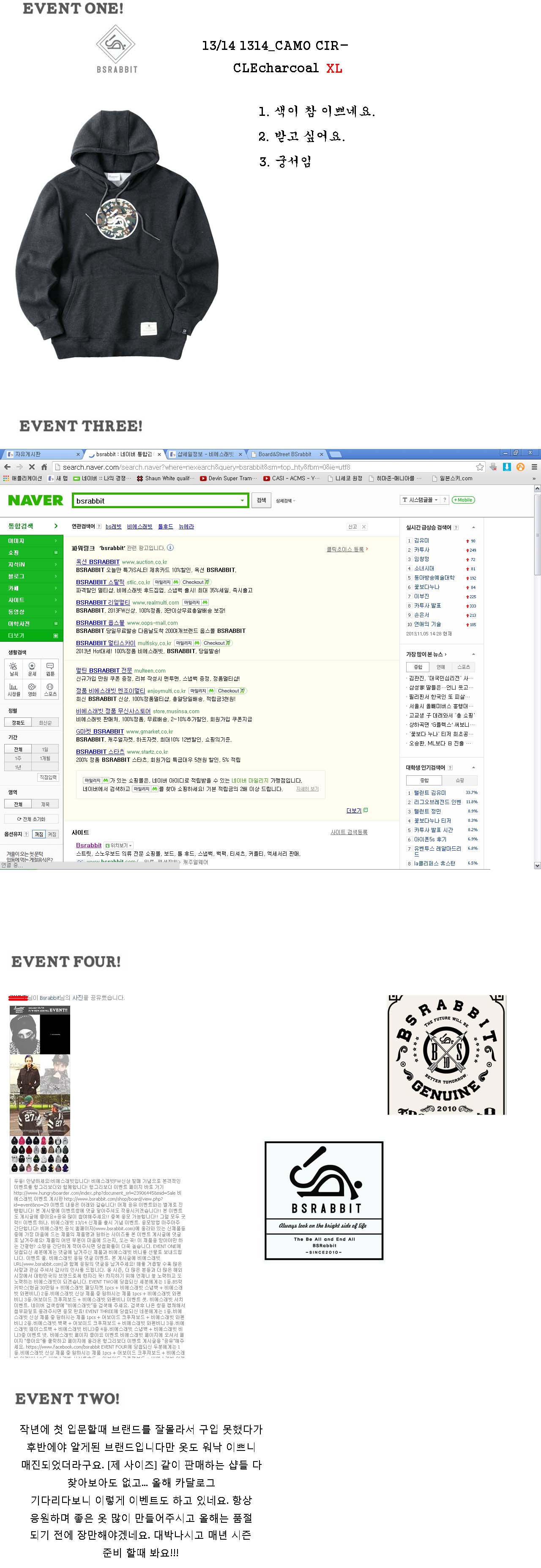
Task: Open the 상세검색 detailed search dropdown
Action: [285, 501]
